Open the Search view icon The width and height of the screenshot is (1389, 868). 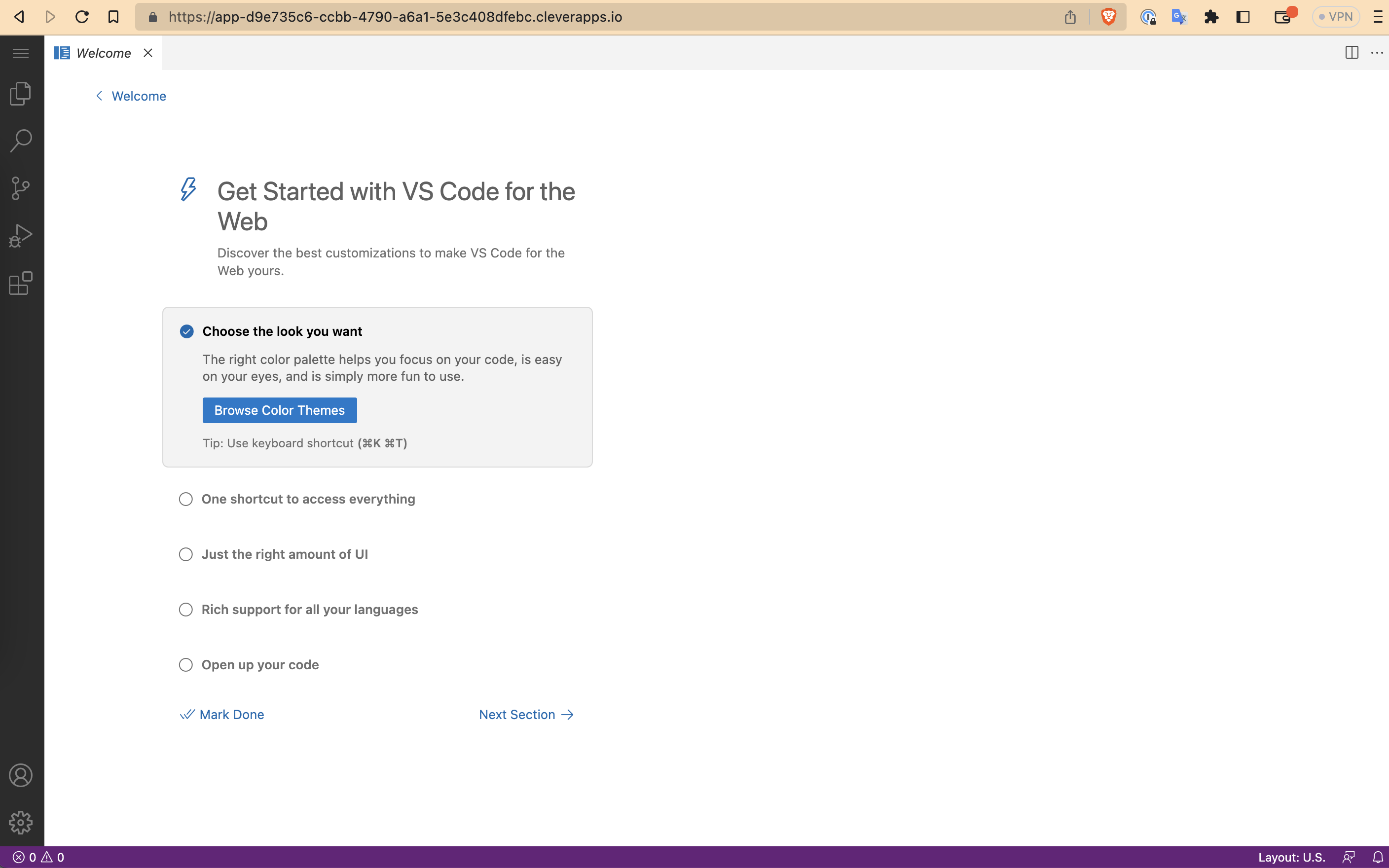click(x=21, y=141)
